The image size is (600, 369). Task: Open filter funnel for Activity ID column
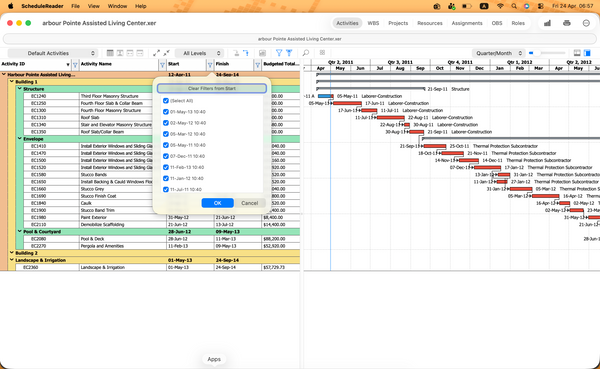click(x=75, y=65)
